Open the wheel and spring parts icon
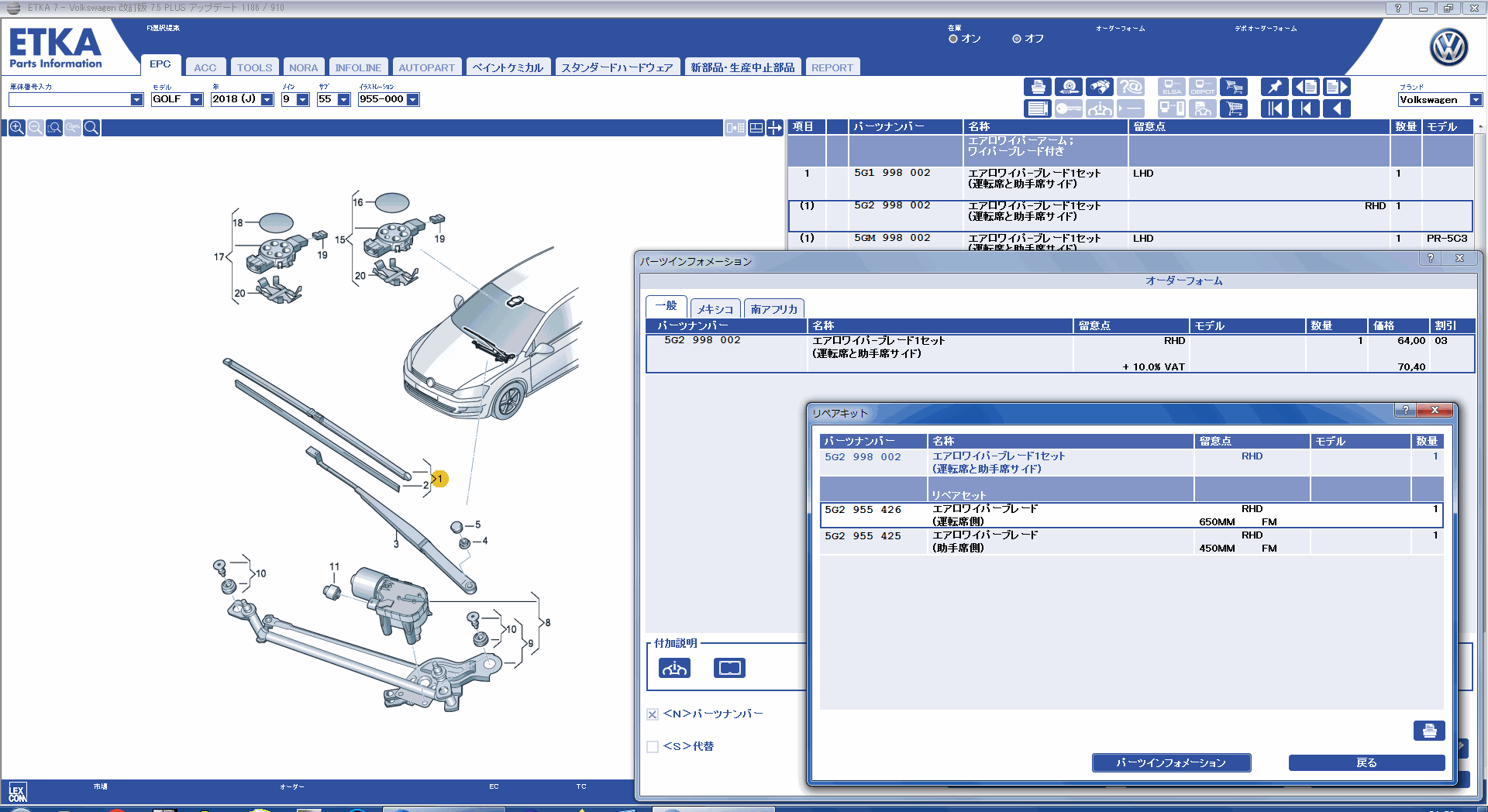Screen dimensions: 1488x812 (1069, 87)
